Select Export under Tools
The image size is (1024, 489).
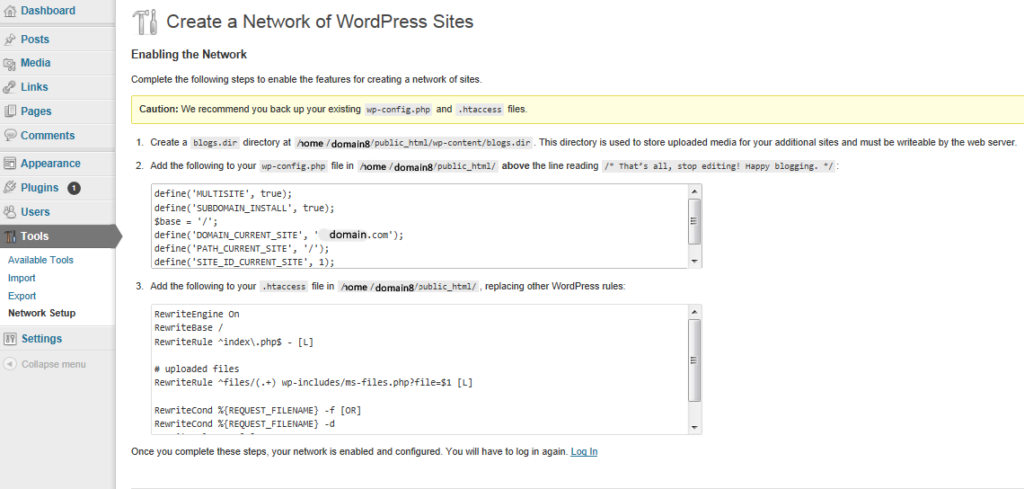22,296
